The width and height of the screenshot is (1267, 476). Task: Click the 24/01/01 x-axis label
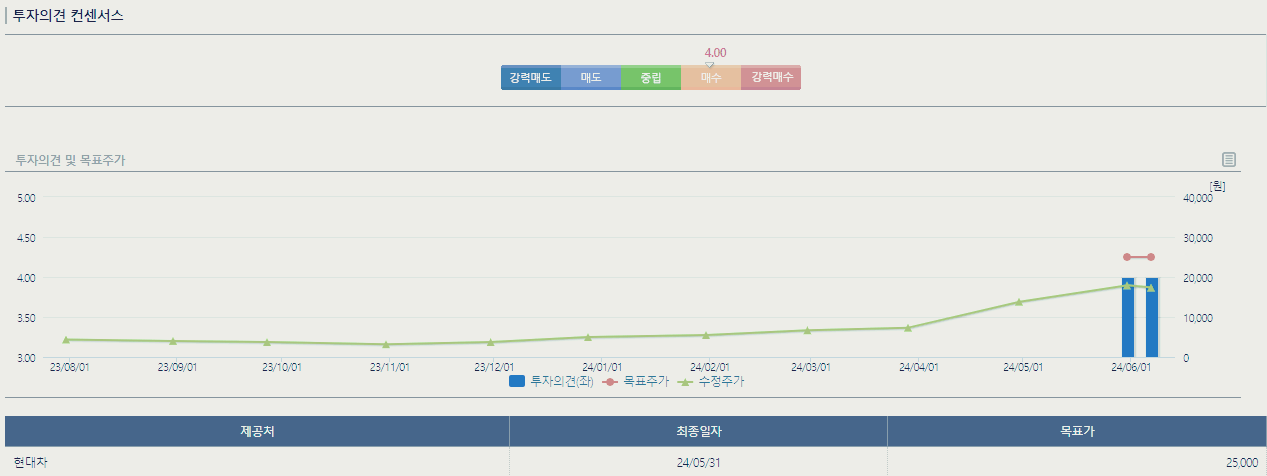pyautogui.click(x=602, y=367)
